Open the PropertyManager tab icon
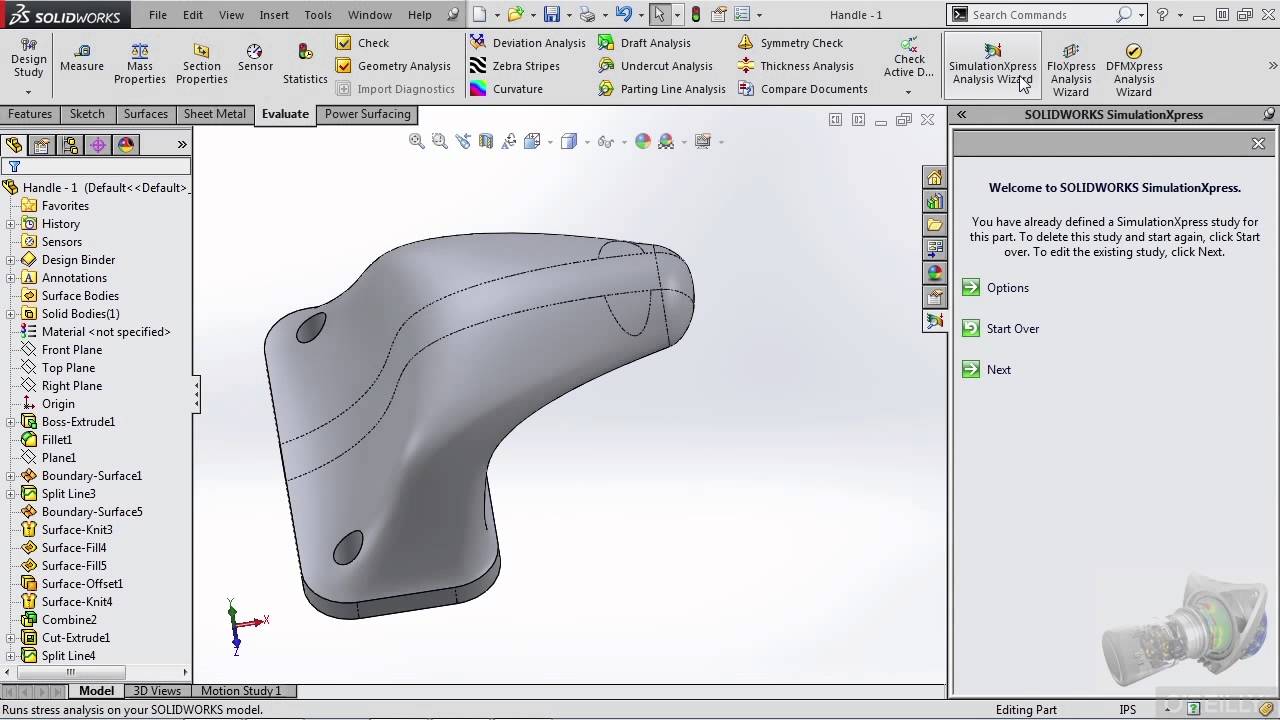Viewport: 1280px width, 720px height. (x=41, y=145)
